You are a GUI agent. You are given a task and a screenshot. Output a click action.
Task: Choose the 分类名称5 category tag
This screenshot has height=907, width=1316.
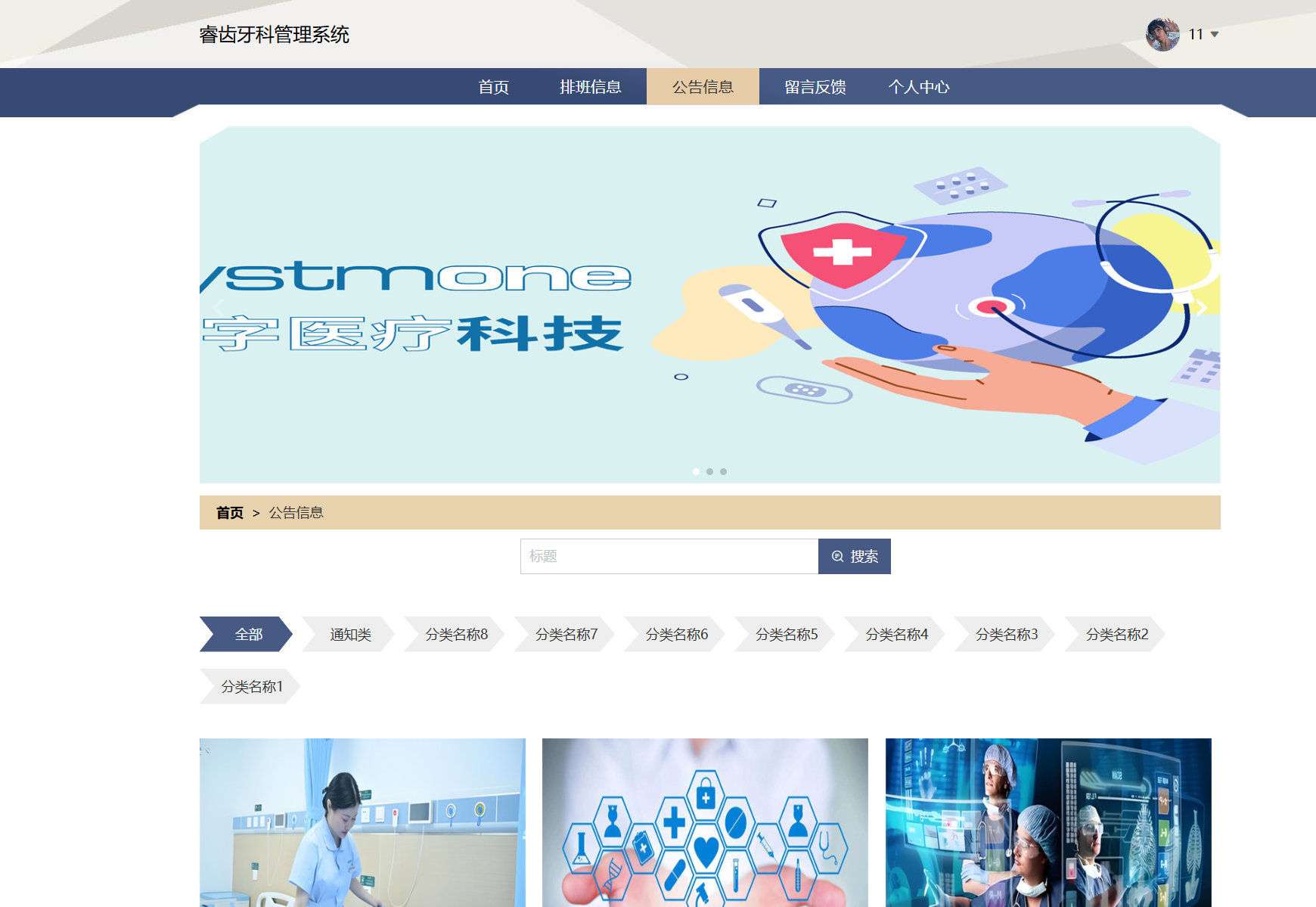tap(787, 635)
